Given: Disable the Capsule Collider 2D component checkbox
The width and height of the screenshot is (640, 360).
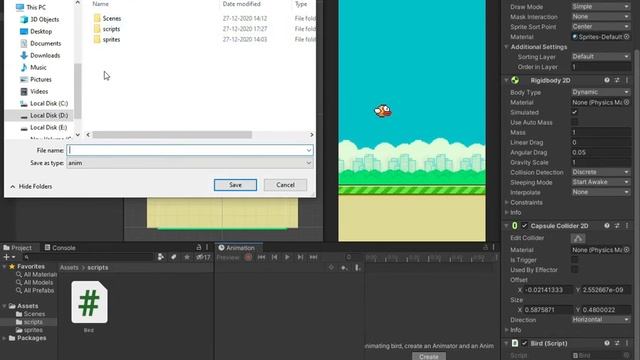Looking at the screenshot, I should click(524, 226).
